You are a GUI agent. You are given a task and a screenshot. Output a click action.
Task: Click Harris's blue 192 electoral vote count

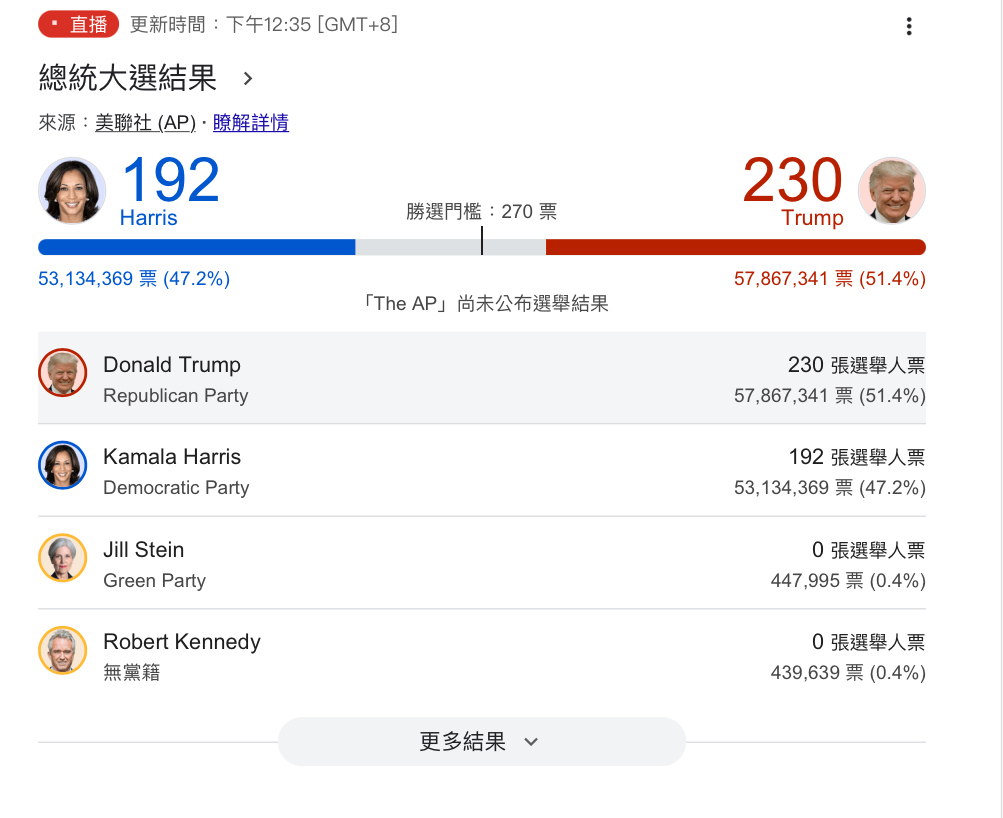[170, 180]
